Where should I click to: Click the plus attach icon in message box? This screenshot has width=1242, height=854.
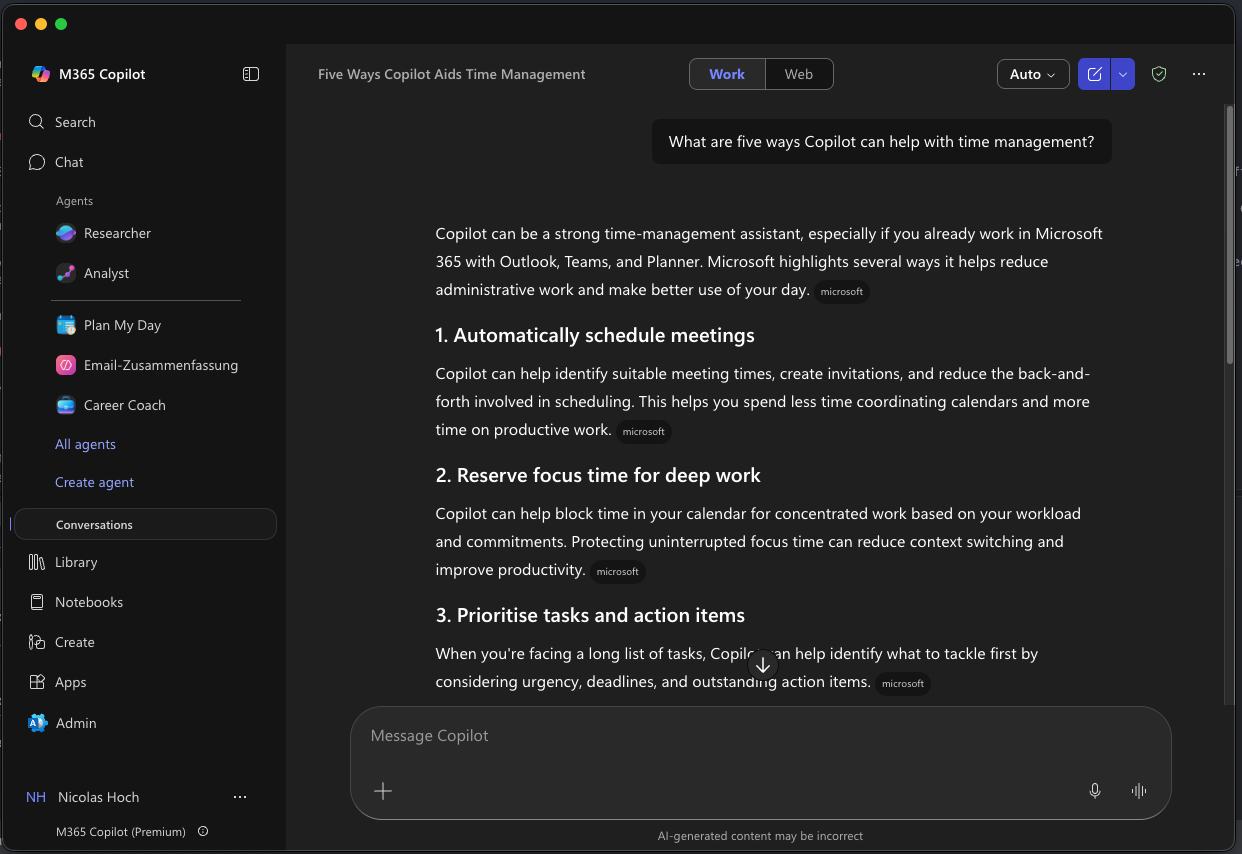pyautogui.click(x=383, y=791)
